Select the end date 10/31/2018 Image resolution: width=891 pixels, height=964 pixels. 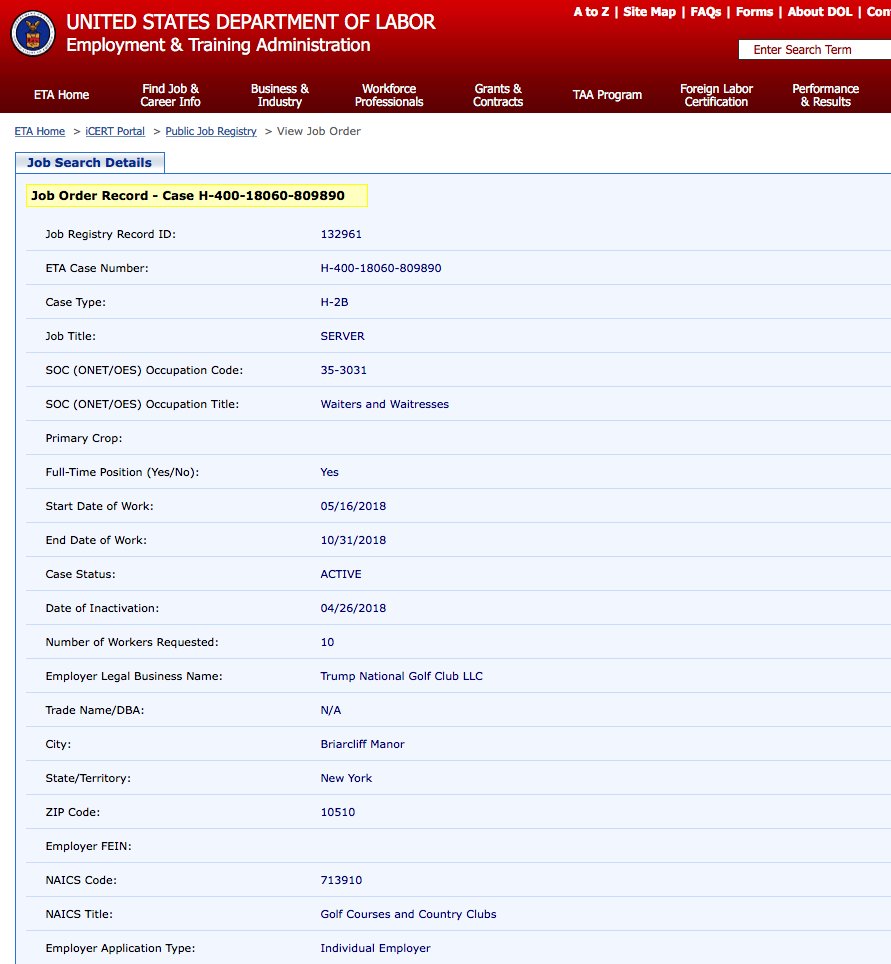(354, 540)
